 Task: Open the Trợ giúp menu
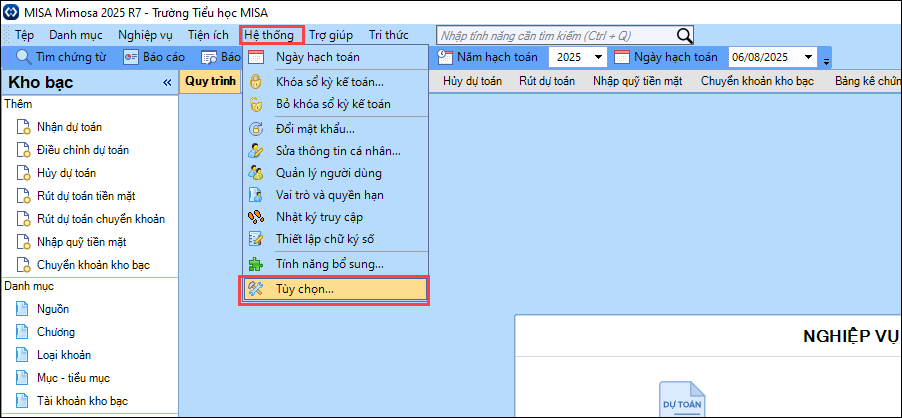coord(331,35)
